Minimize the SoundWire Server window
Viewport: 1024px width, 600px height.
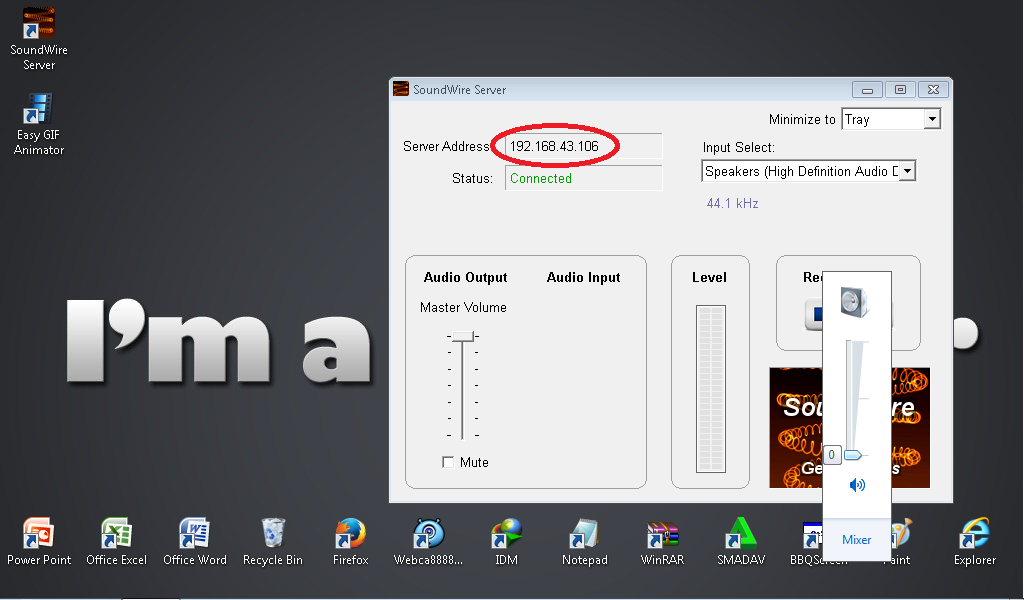(867, 89)
